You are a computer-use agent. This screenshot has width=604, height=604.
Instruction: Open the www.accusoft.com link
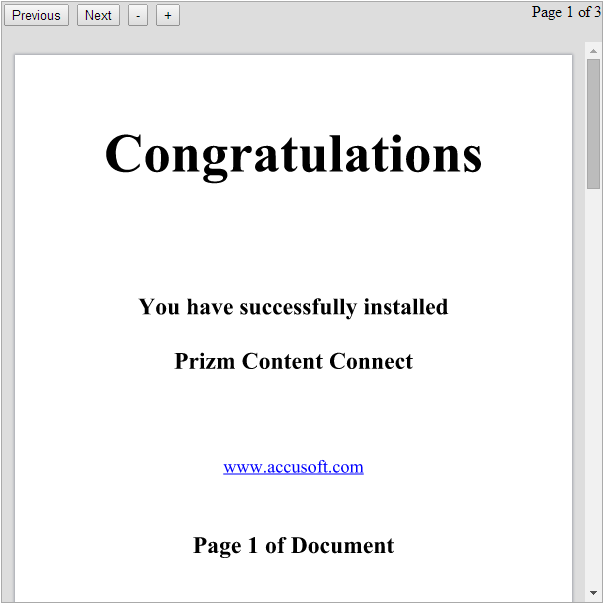(x=293, y=467)
